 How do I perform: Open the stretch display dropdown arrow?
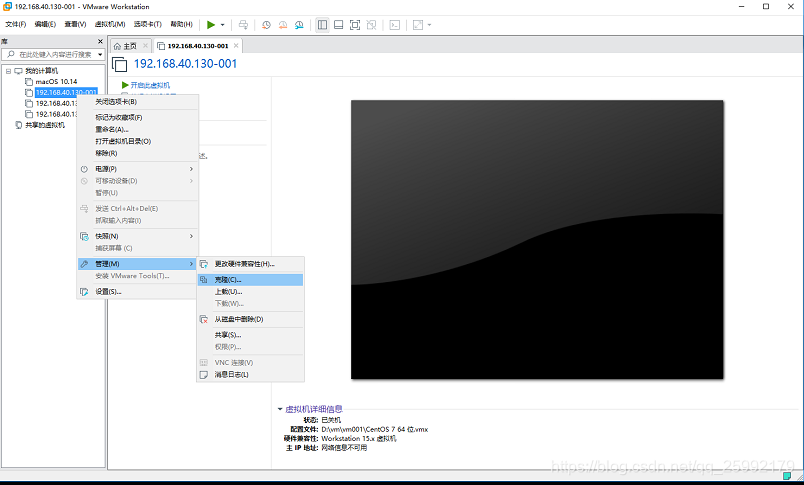tap(430, 25)
